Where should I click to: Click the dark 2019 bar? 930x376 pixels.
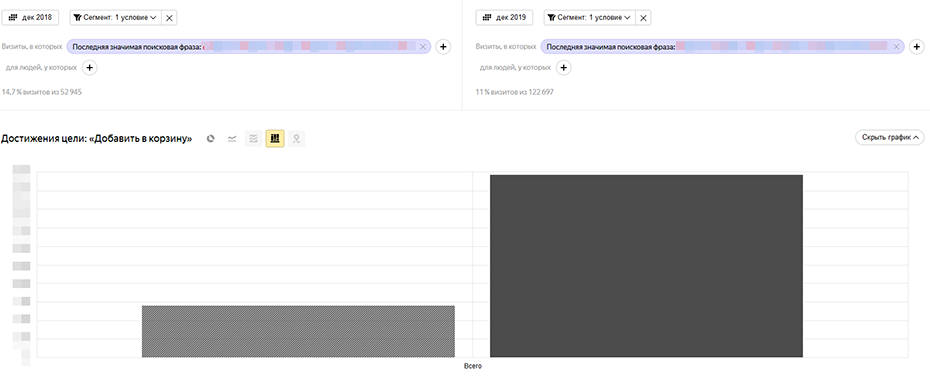(x=646, y=266)
